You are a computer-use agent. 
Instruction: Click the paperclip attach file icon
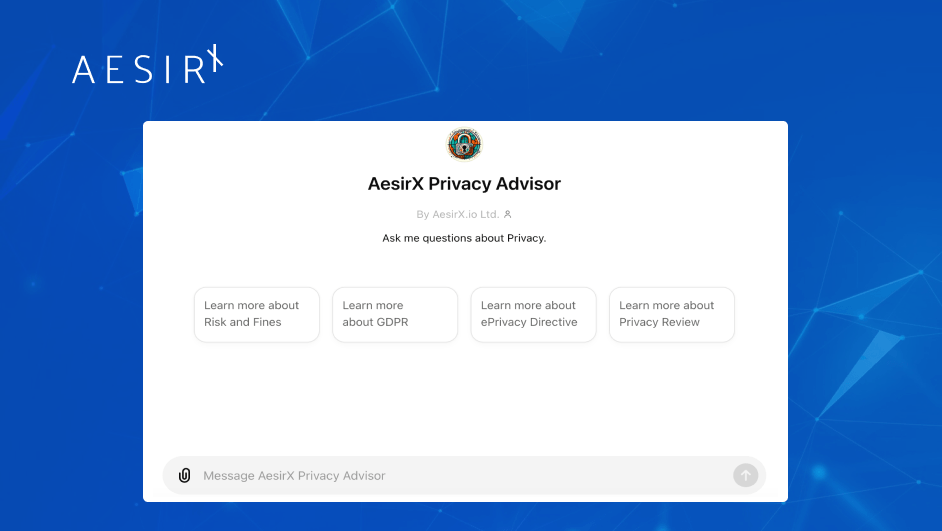[x=184, y=476]
